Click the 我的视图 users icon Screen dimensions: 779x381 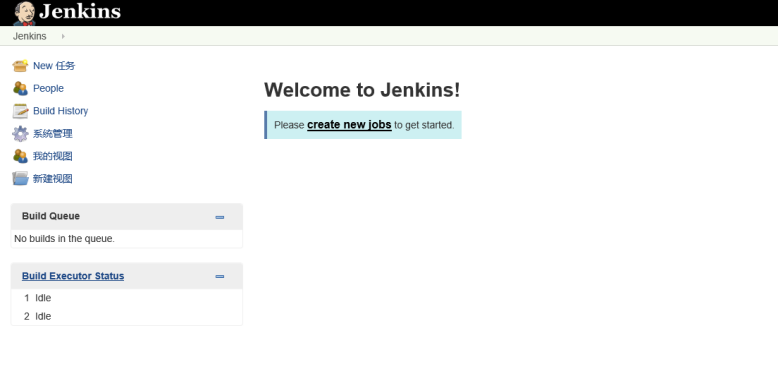point(20,156)
